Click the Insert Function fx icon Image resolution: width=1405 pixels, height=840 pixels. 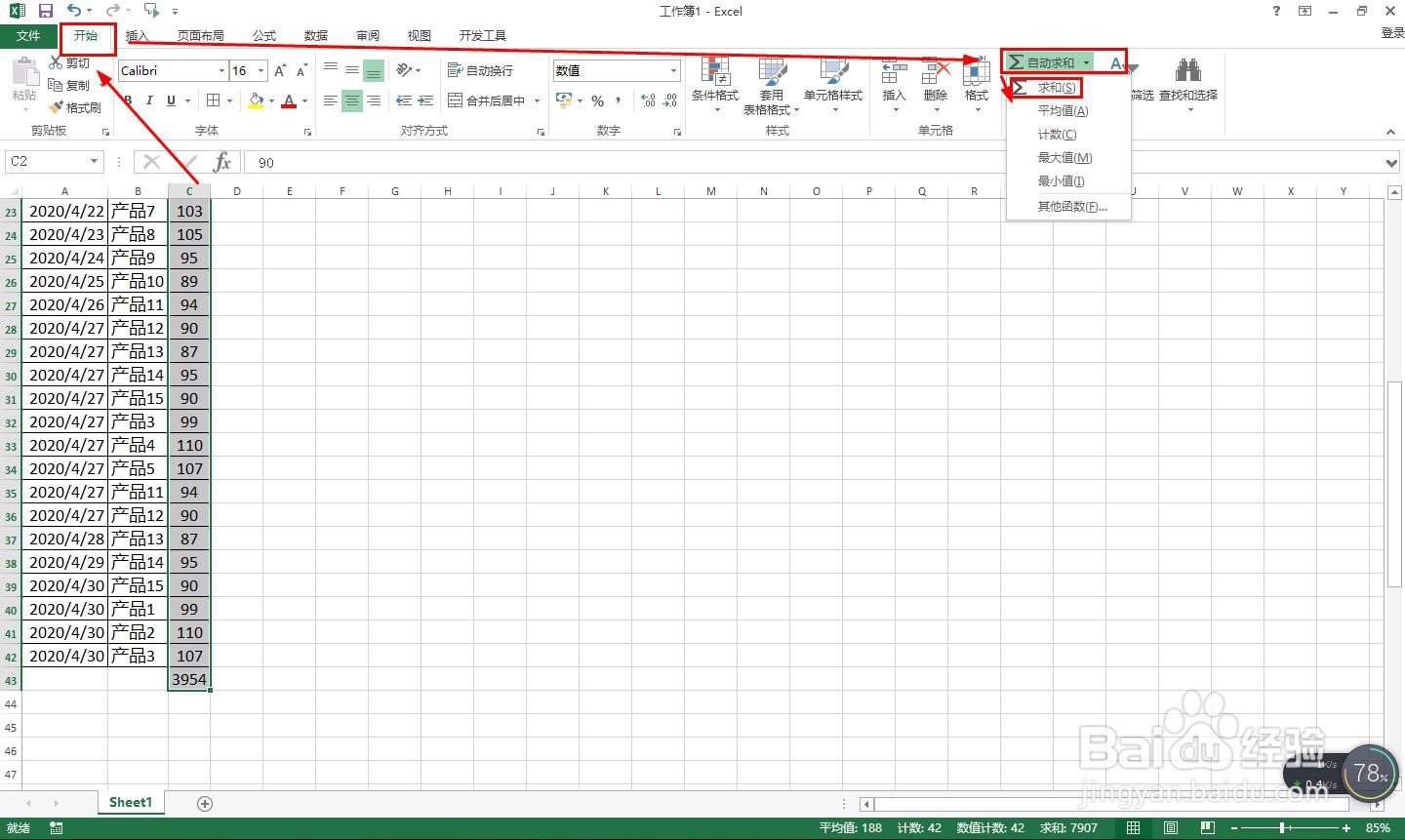(x=222, y=162)
